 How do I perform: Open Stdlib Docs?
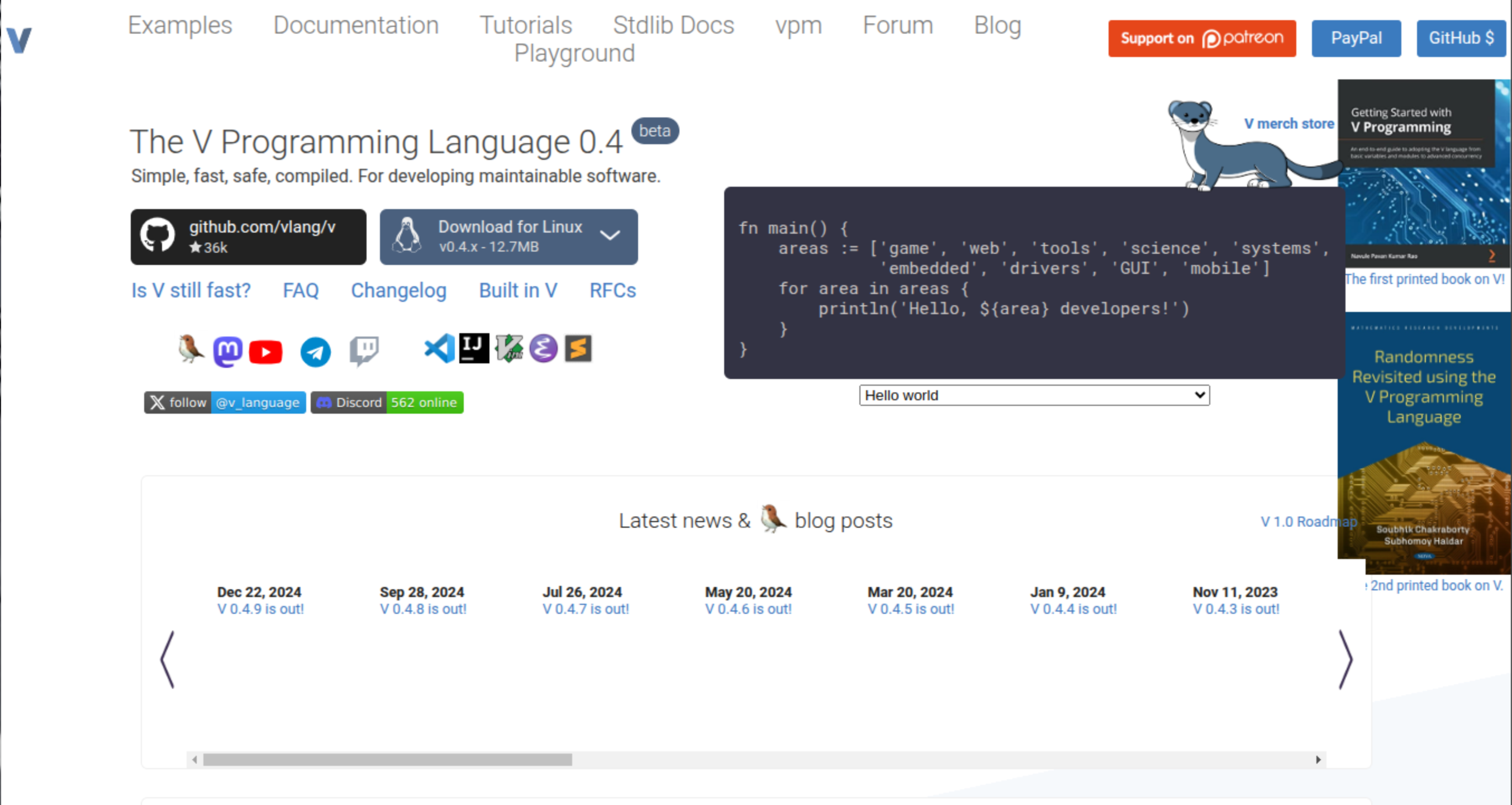click(x=674, y=25)
